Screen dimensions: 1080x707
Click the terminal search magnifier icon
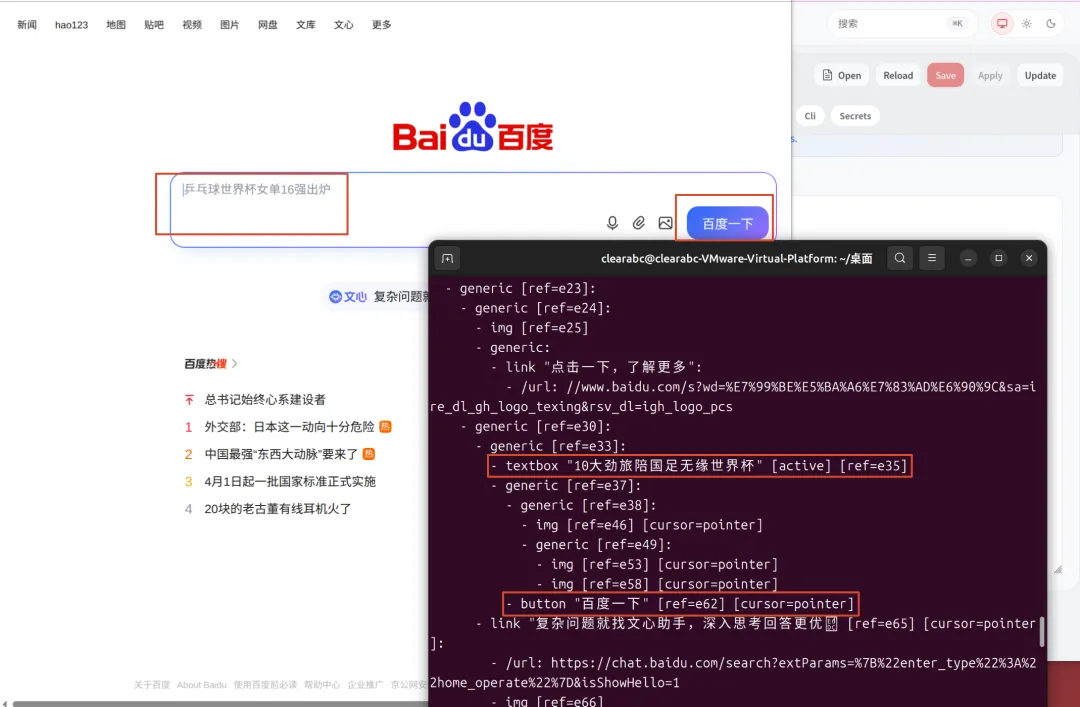(x=900, y=258)
